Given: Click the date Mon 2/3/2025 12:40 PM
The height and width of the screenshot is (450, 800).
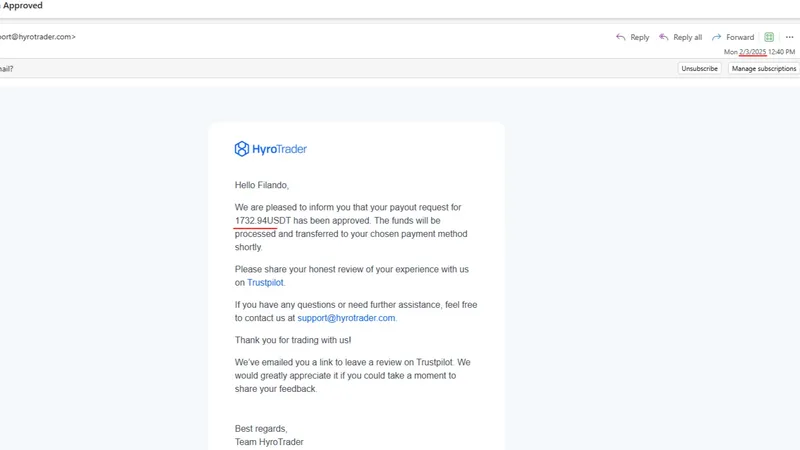Looking at the screenshot, I should click(759, 52).
